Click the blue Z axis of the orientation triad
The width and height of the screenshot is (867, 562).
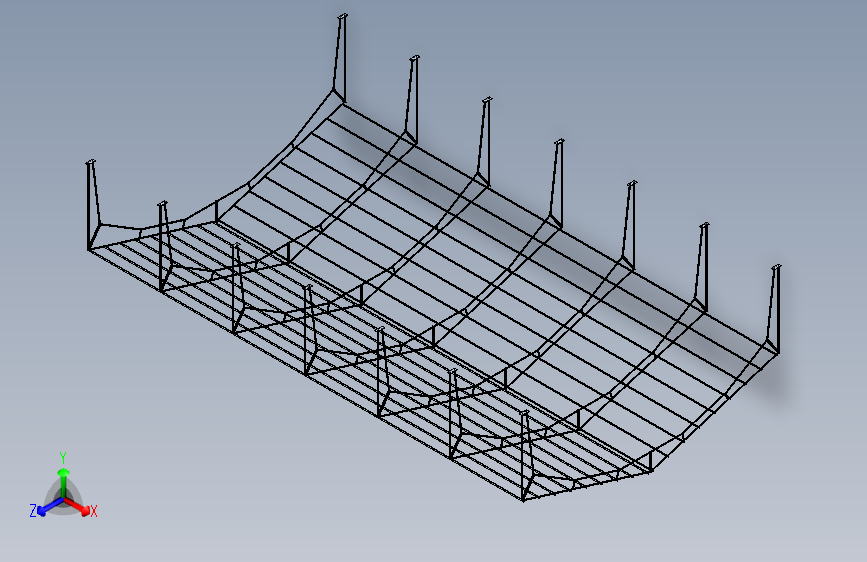click(50, 507)
